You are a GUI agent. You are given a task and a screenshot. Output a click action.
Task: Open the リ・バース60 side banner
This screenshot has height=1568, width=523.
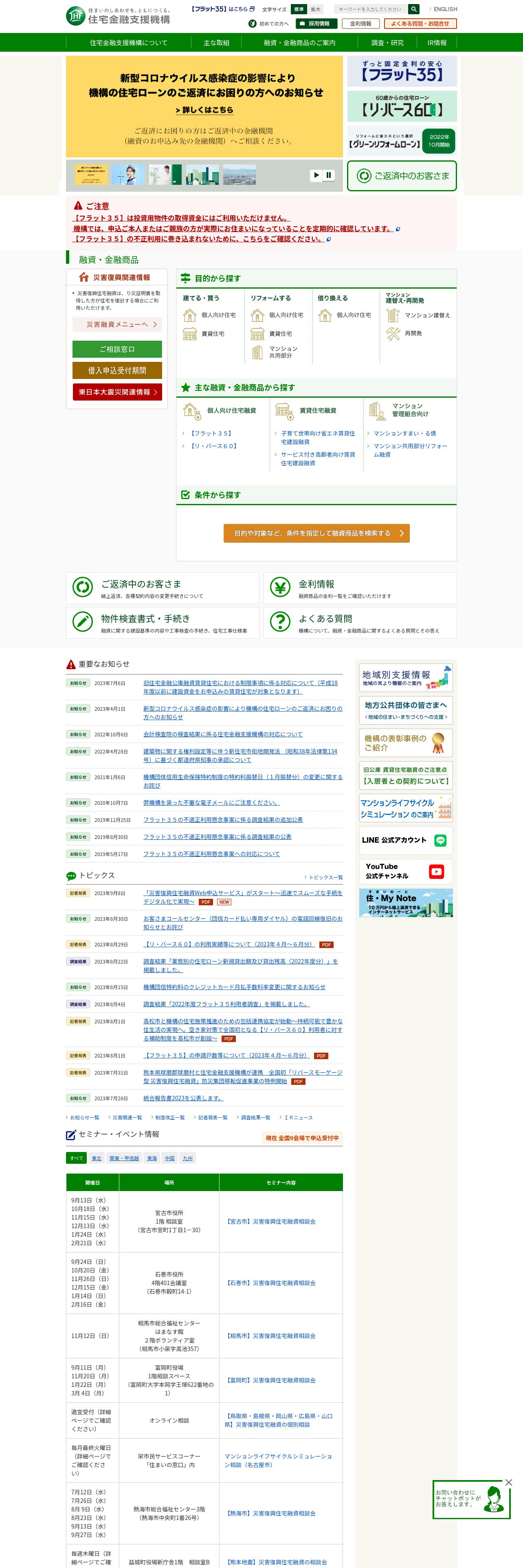[402, 107]
